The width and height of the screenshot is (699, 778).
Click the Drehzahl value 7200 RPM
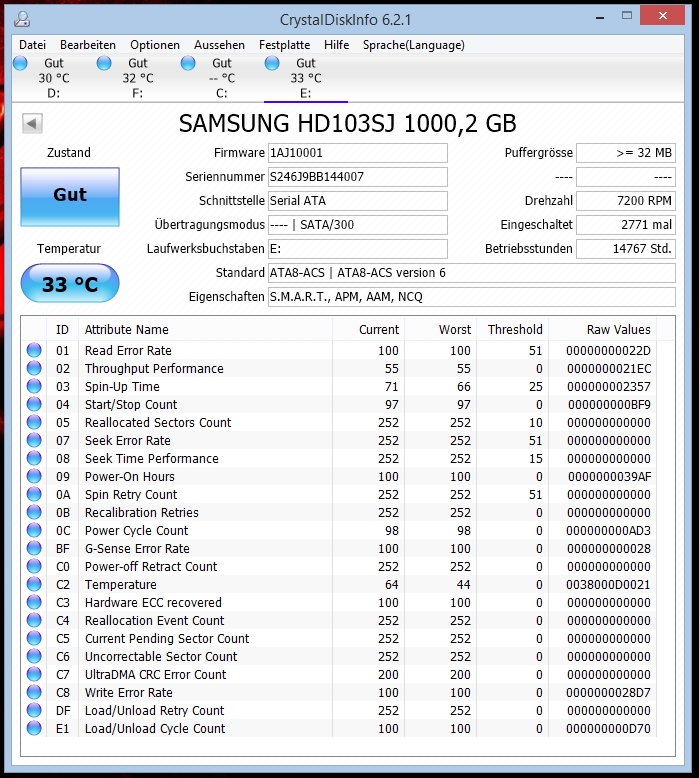coord(626,201)
